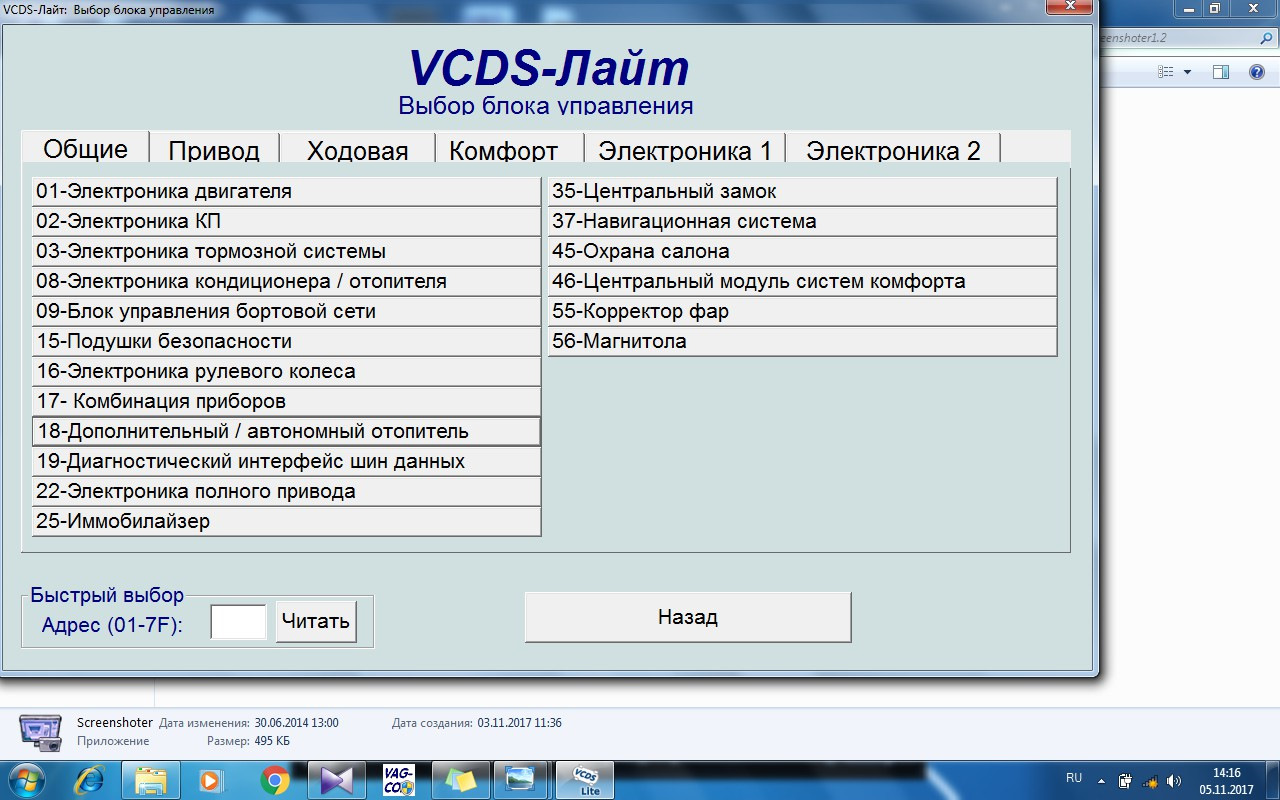Open 02-Электроника КП module

pos(286,221)
